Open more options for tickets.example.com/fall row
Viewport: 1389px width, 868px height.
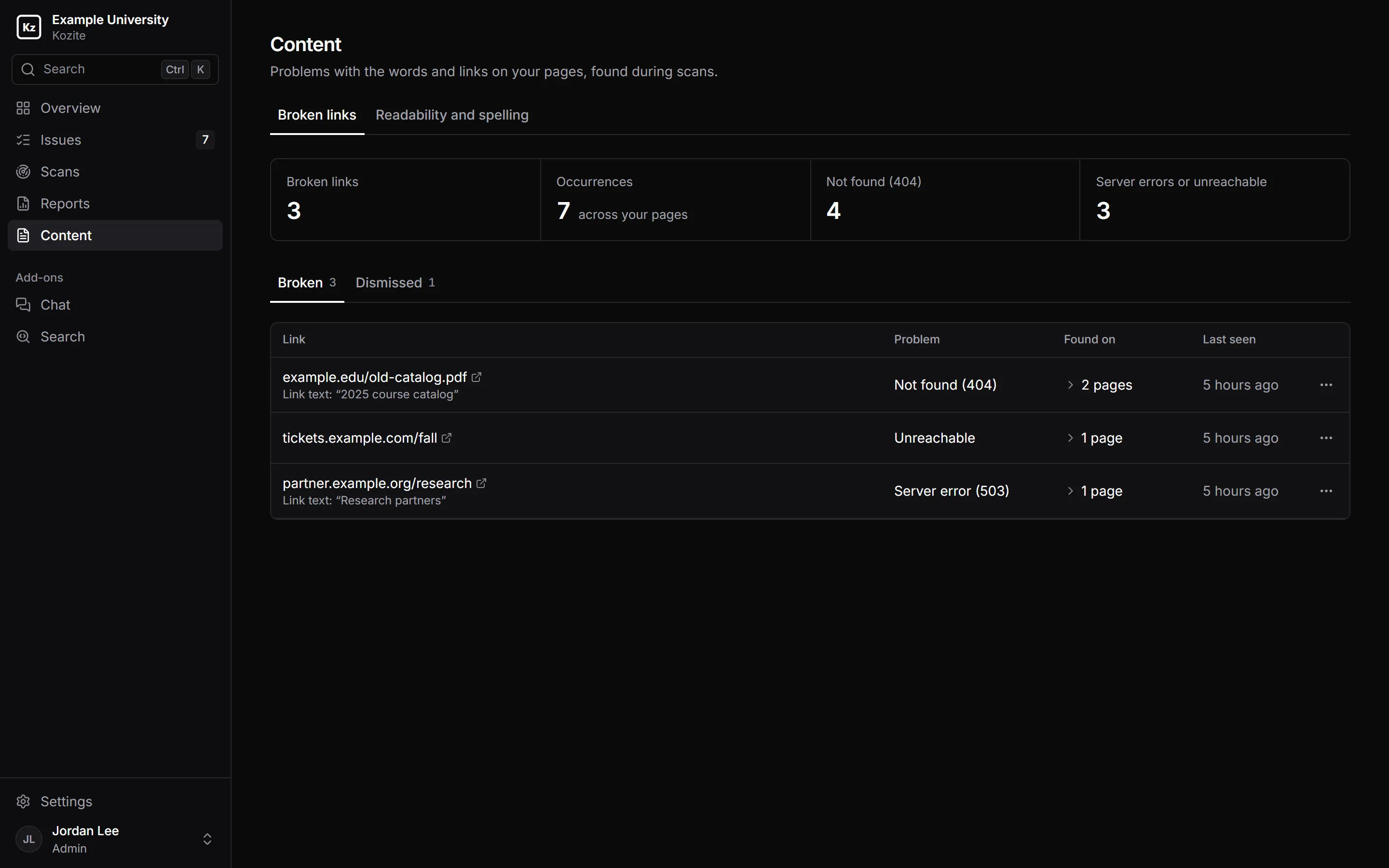pyautogui.click(x=1326, y=438)
